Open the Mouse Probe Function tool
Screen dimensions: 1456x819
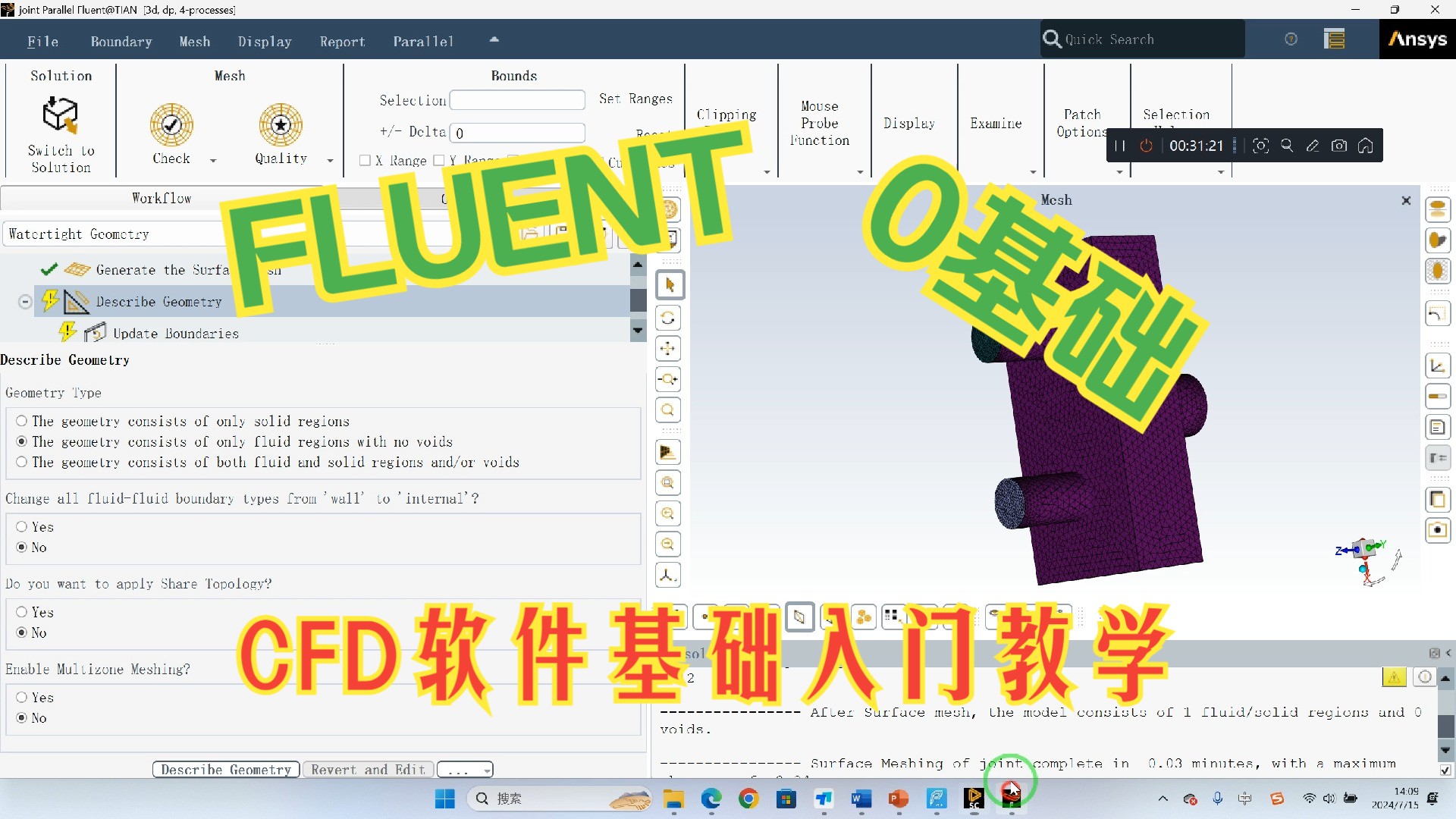[x=821, y=121]
